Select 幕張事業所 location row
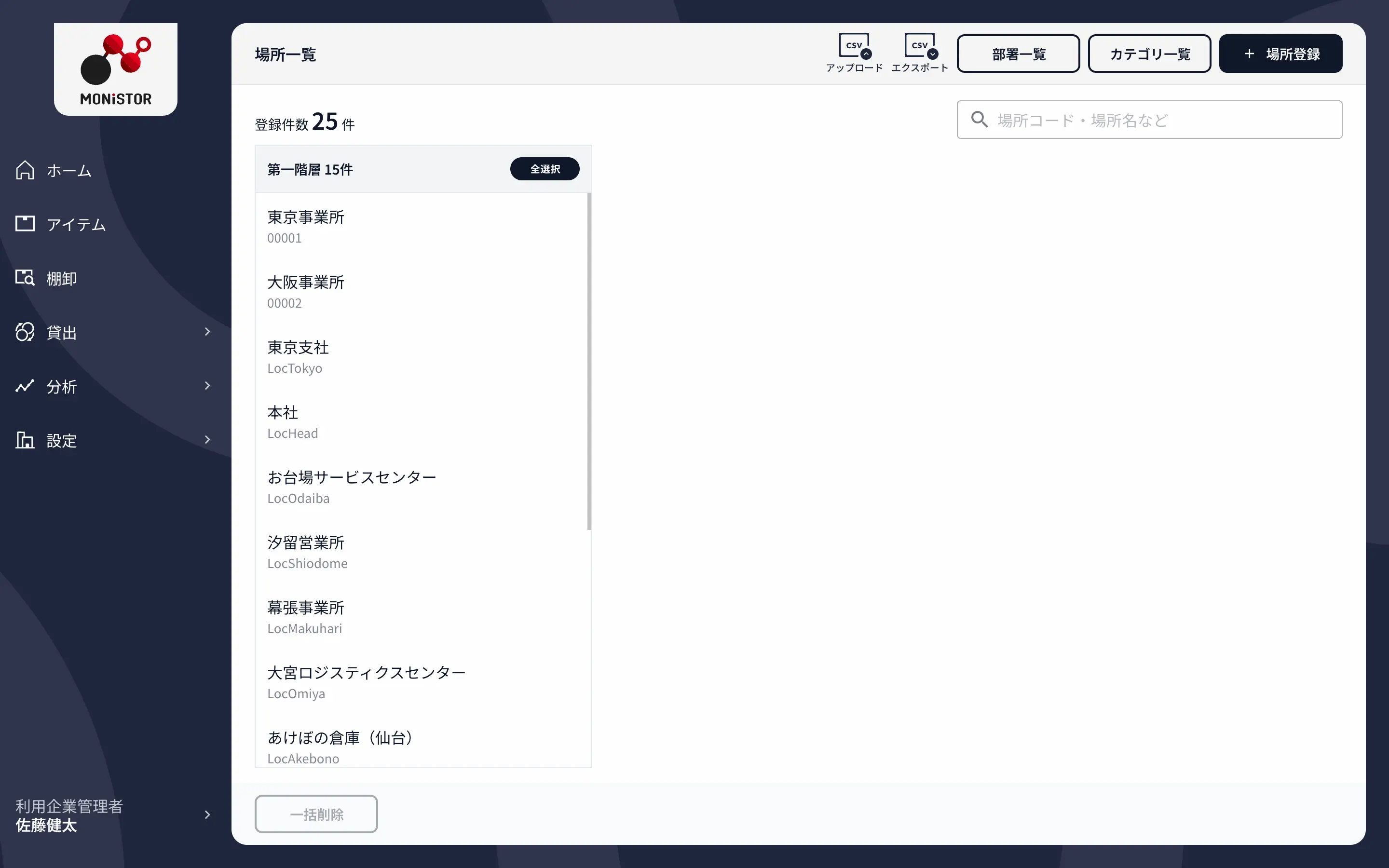 click(422, 617)
